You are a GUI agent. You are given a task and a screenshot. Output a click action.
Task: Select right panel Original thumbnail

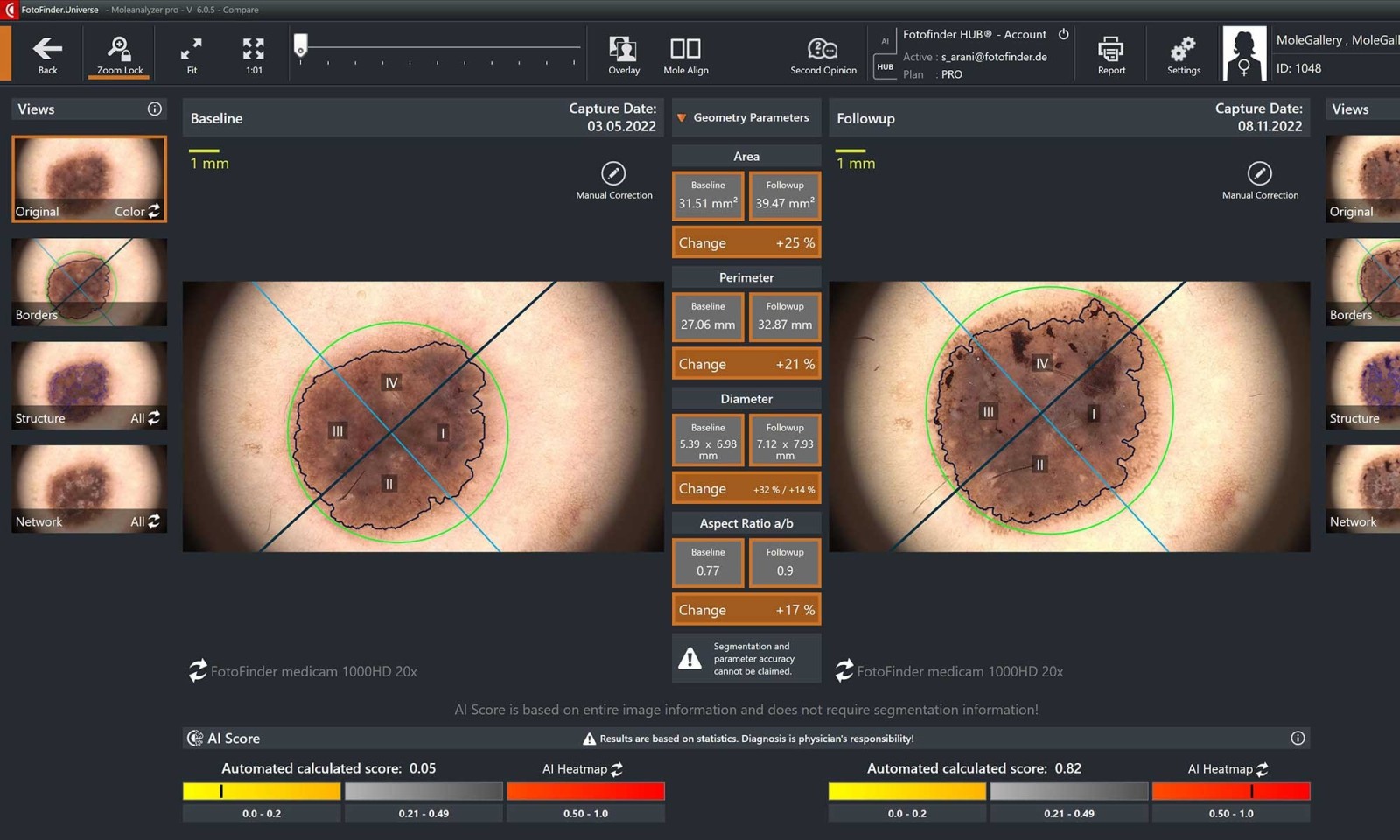tap(1363, 178)
